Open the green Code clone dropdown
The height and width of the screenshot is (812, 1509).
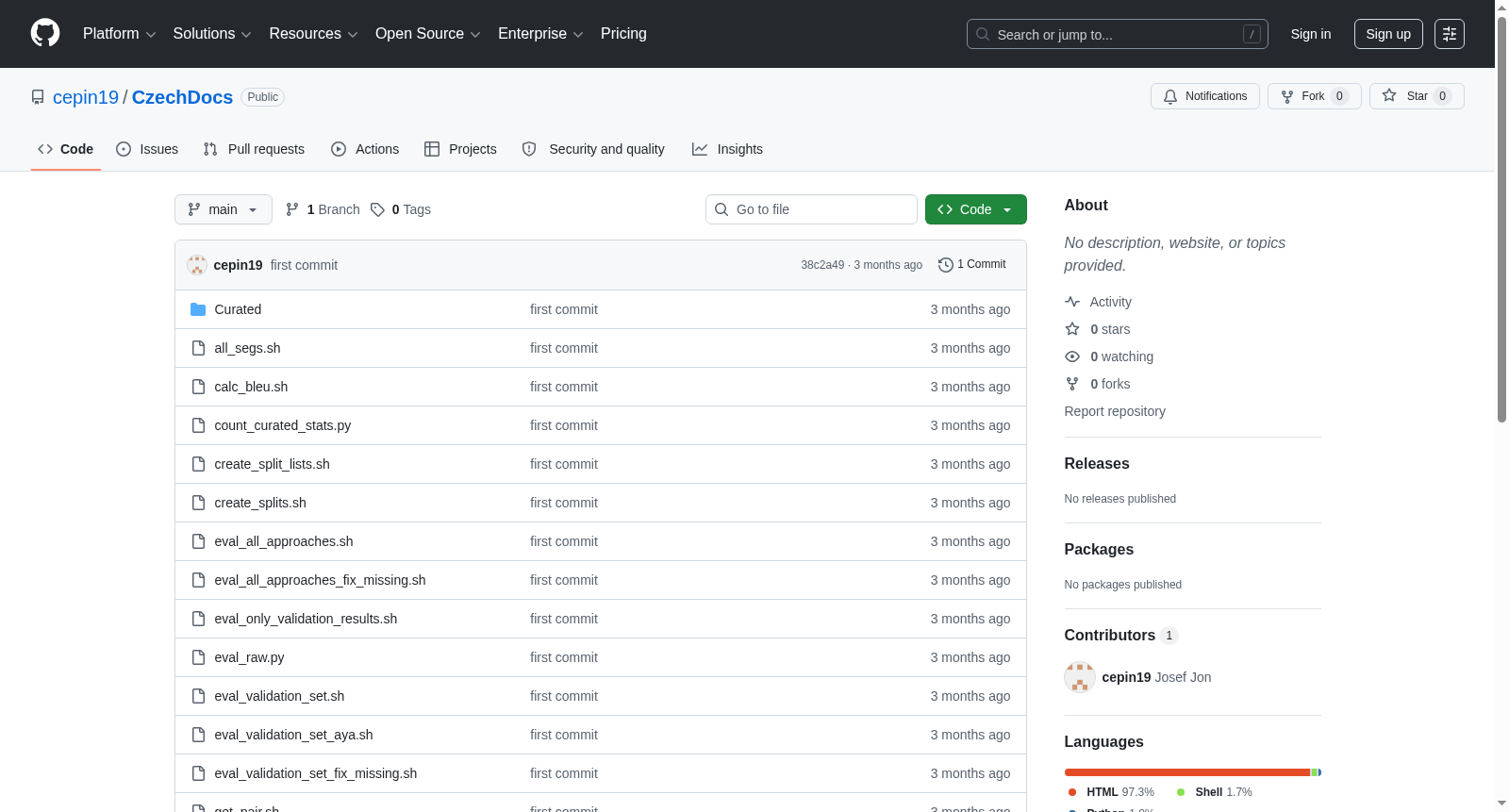click(976, 209)
